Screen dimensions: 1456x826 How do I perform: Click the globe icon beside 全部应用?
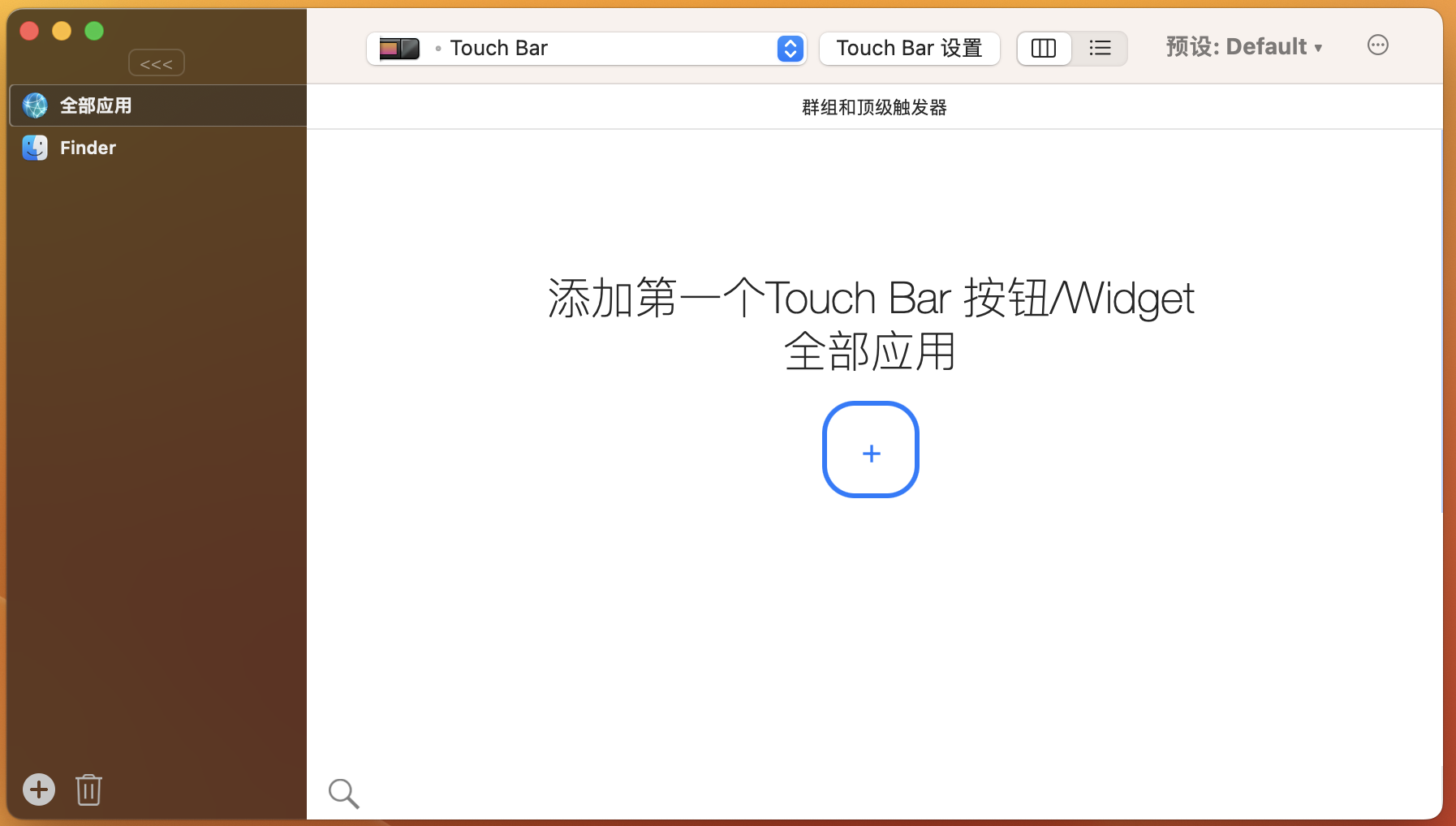(35, 105)
